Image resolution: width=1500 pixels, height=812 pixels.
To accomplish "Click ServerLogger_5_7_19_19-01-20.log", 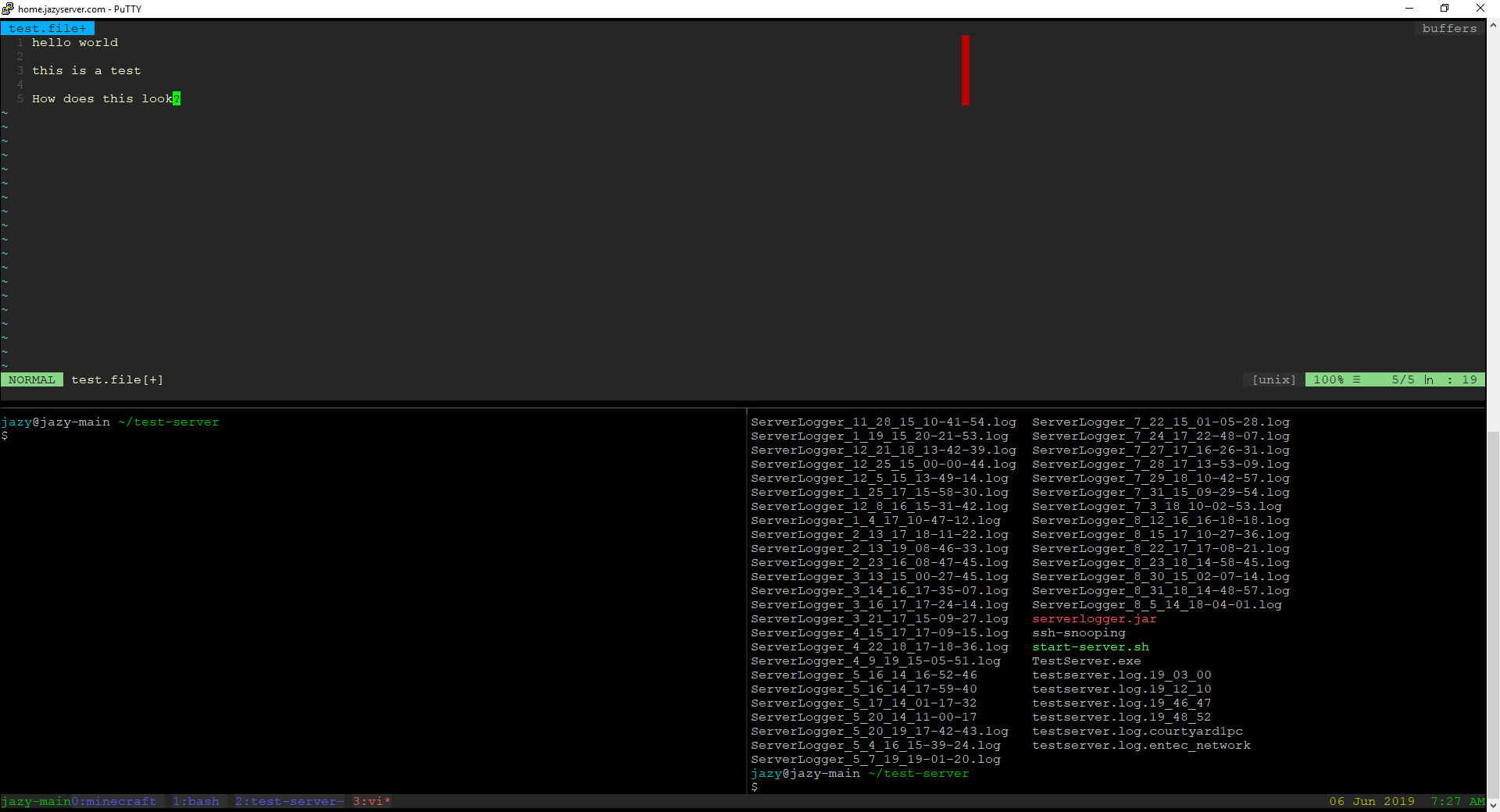I will 876,759.
